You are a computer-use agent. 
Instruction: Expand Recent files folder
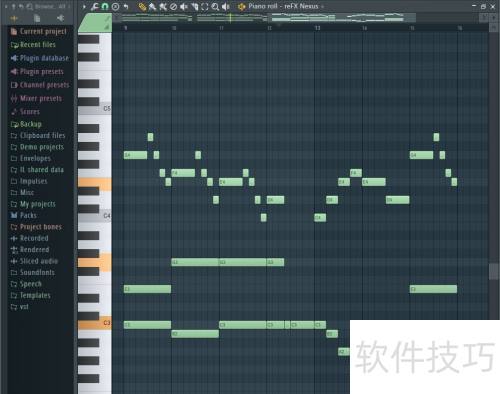pos(33,45)
